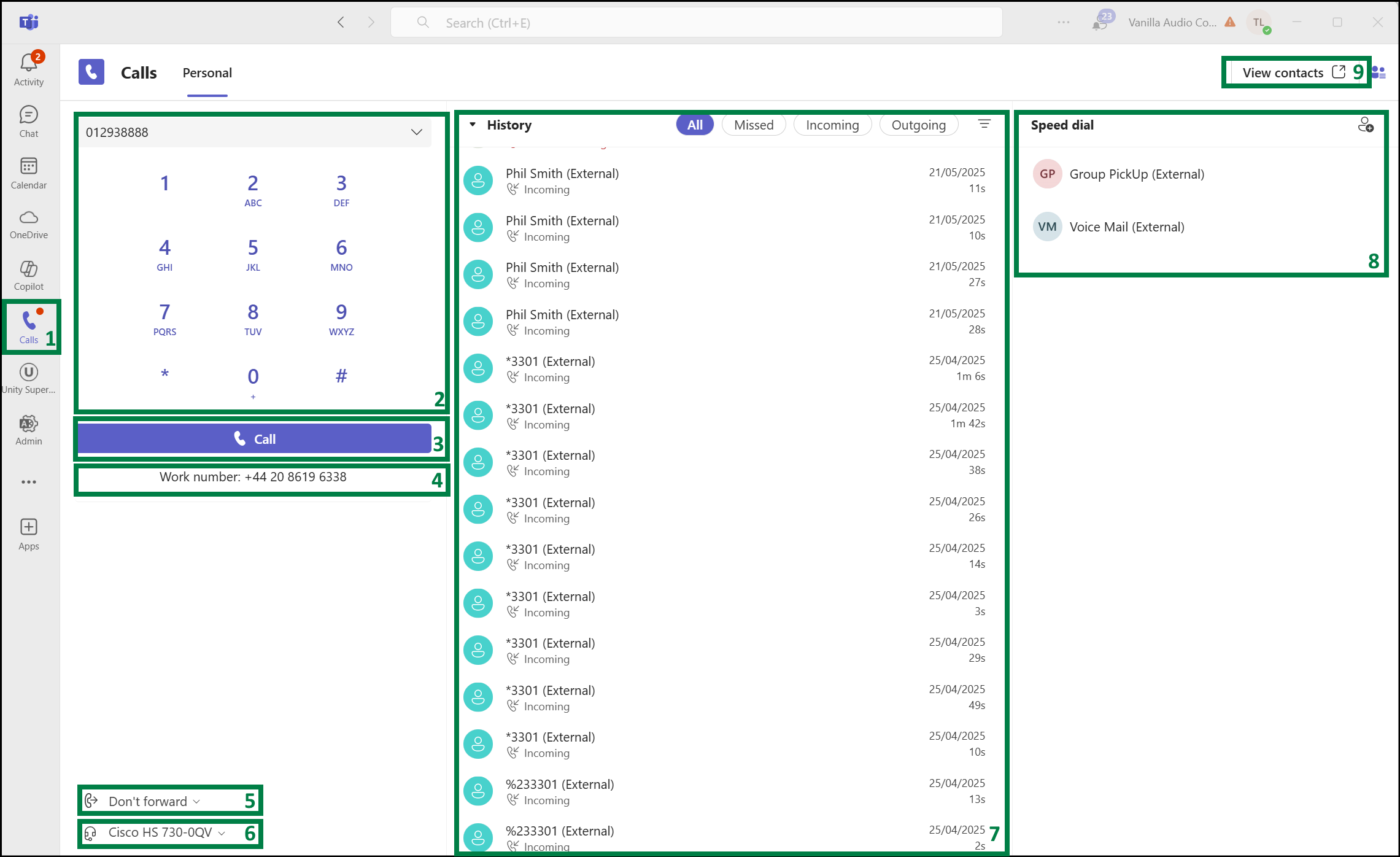Open the Activity feed in sidebar
The width and height of the screenshot is (1400, 857).
(x=29, y=69)
